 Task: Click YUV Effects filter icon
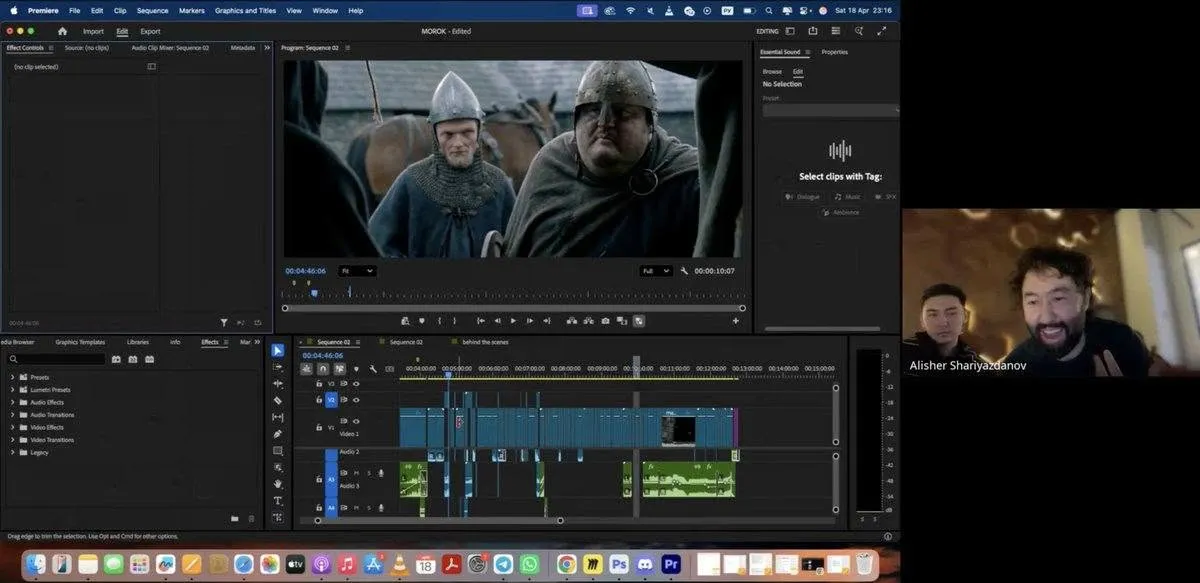tap(149, 359)
